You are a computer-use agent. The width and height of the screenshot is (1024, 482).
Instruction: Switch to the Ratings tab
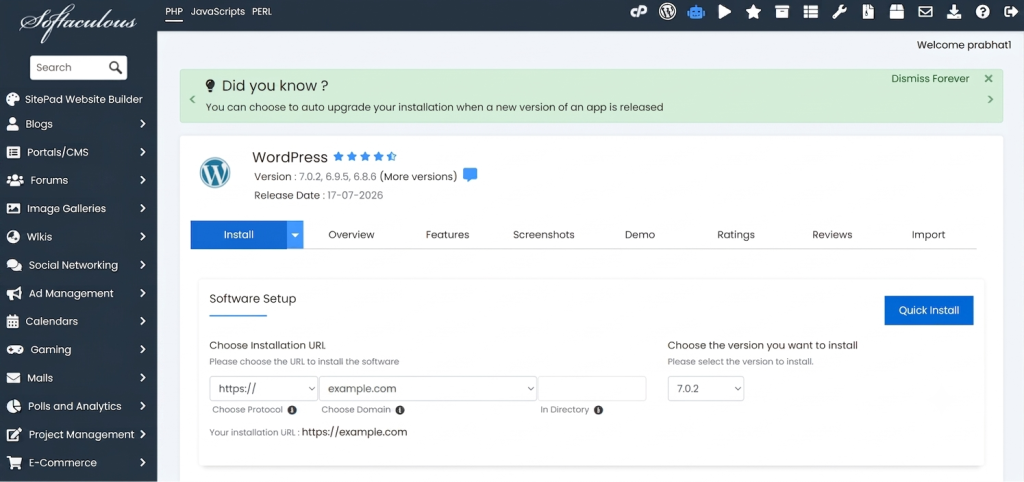click(x=736, y=234)
